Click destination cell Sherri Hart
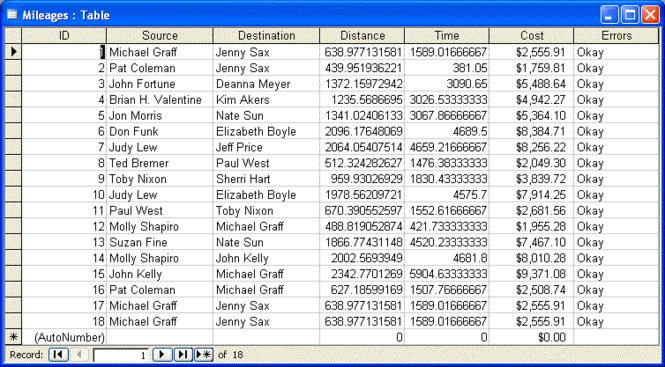The width and height of the screenshot is (665, 367). [266, 179]
